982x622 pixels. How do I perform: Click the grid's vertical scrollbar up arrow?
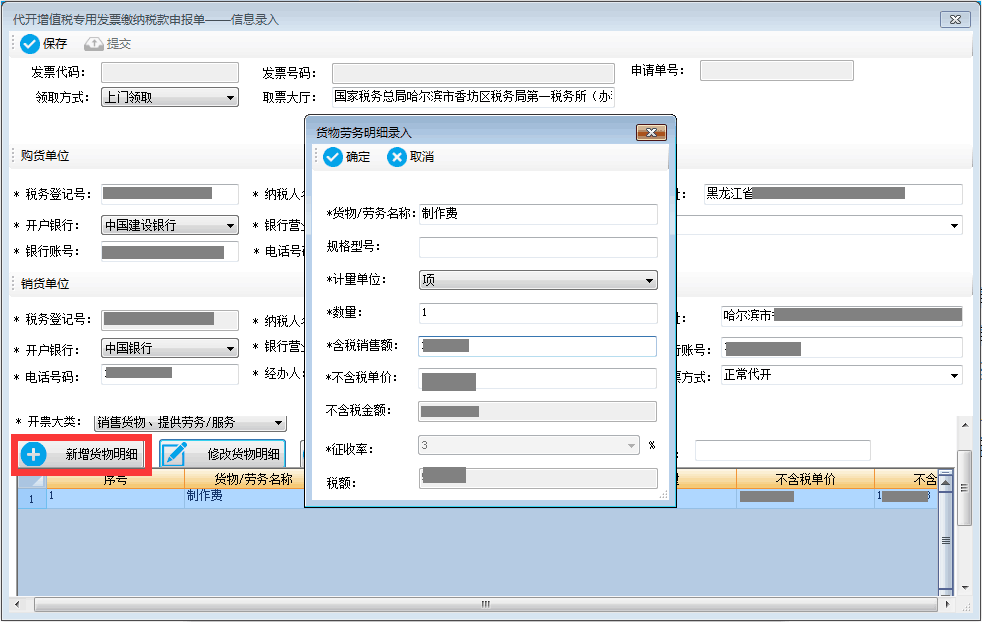946,482
